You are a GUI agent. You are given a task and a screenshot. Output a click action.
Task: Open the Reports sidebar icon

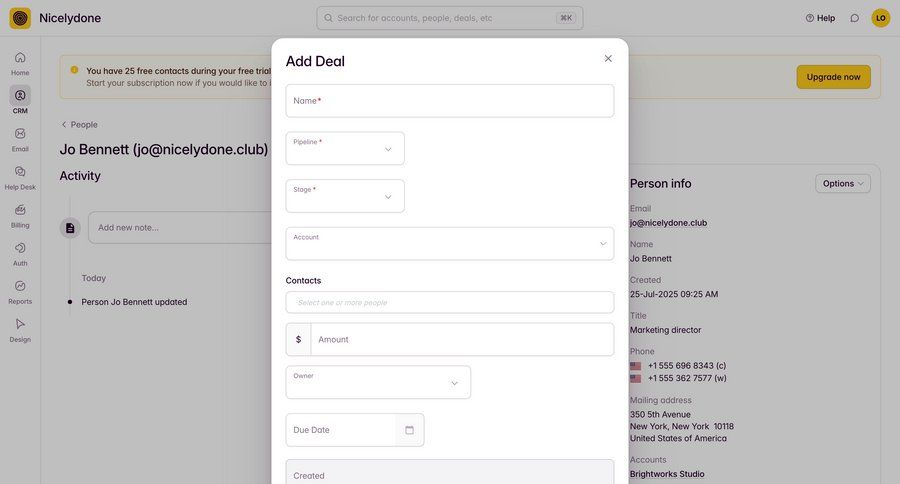click(20, 286)
